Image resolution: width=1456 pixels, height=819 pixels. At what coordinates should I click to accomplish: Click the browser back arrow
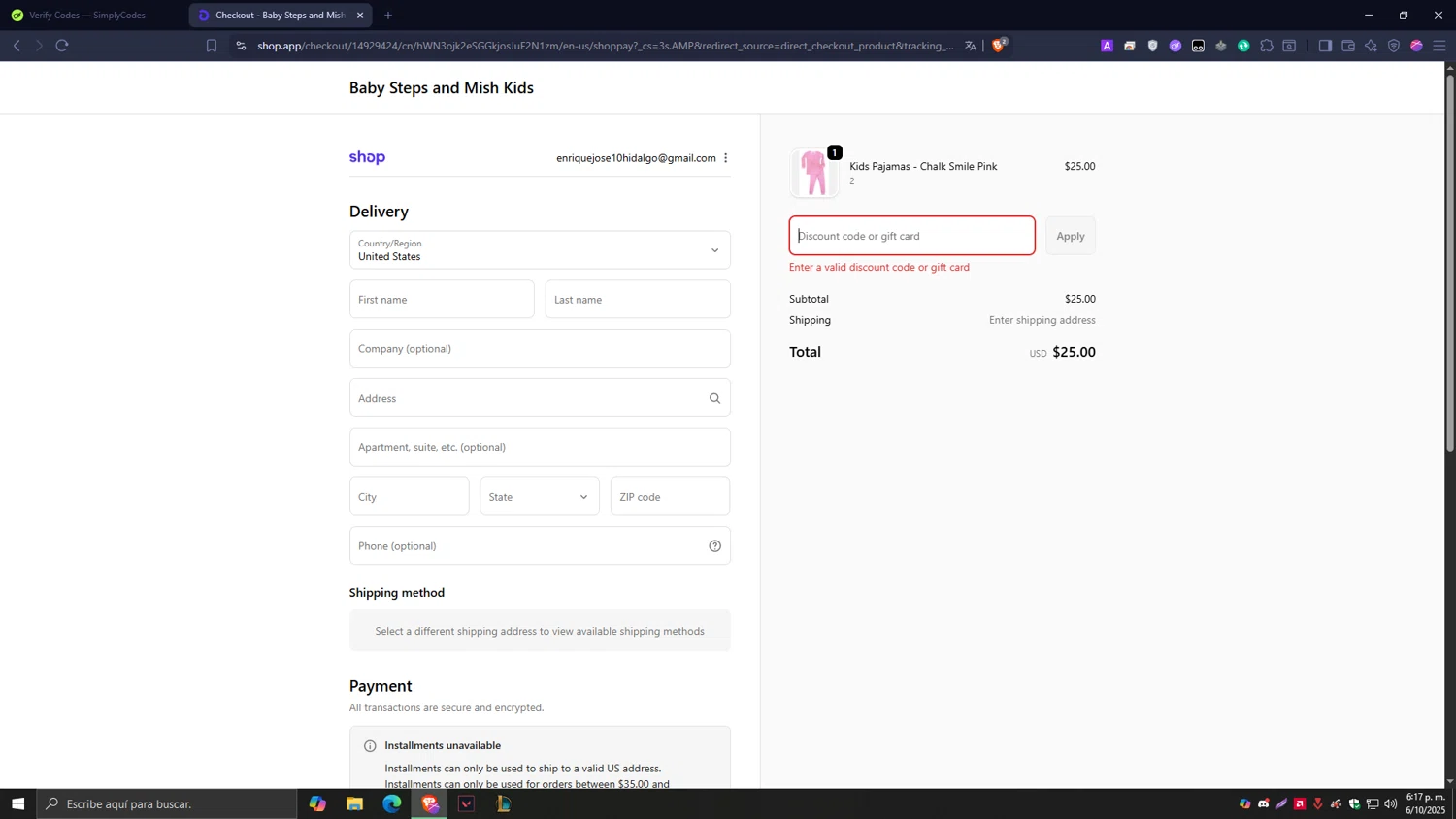click(17, 46)
